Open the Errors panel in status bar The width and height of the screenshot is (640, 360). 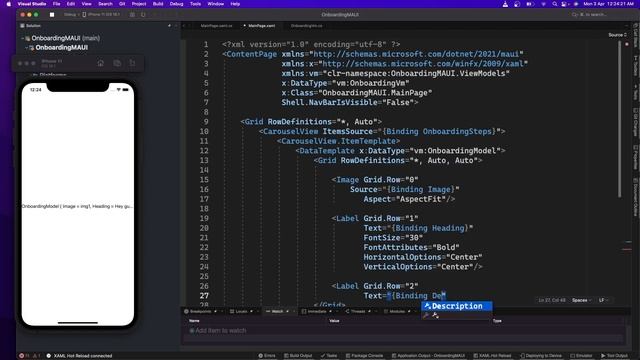point(267,356)
